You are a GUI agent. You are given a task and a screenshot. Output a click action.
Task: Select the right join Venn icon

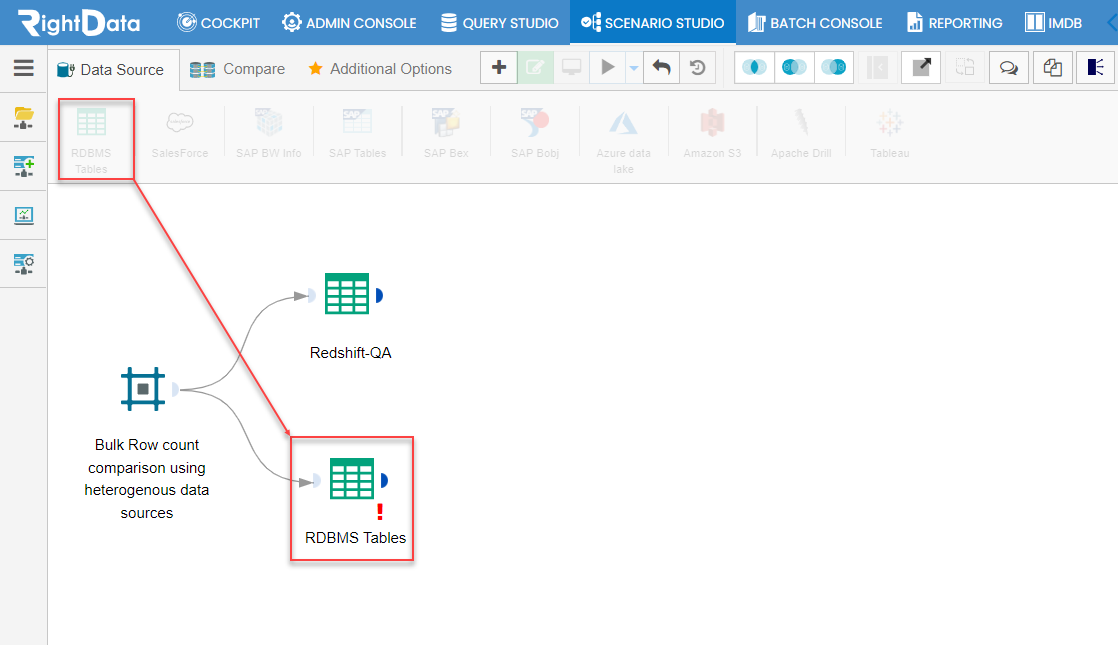coord(834,68)
